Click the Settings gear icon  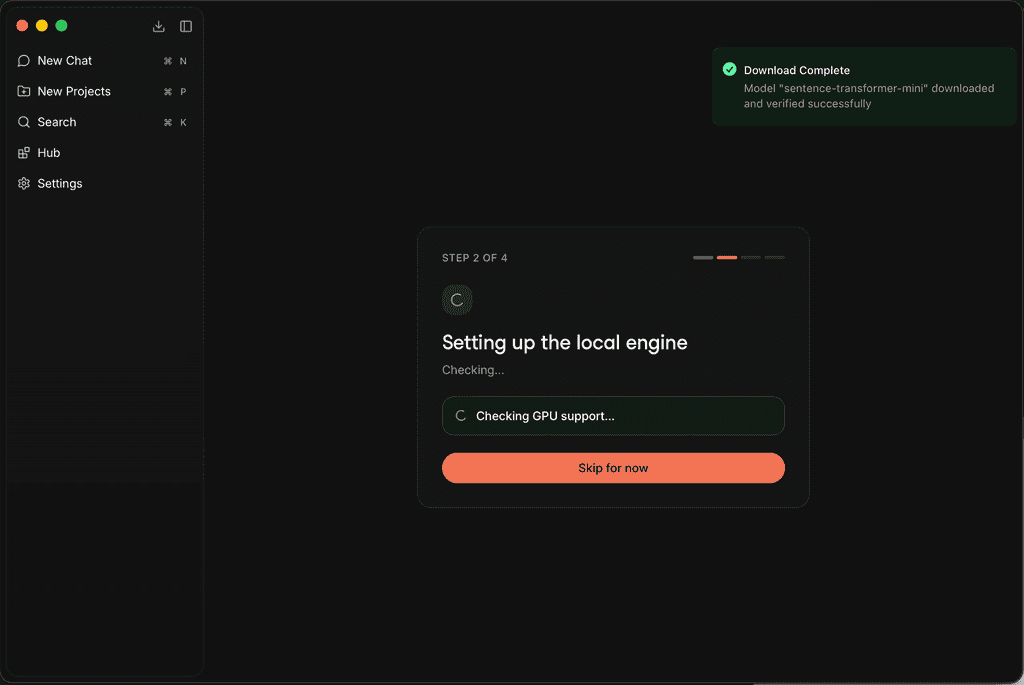[24, 183]
